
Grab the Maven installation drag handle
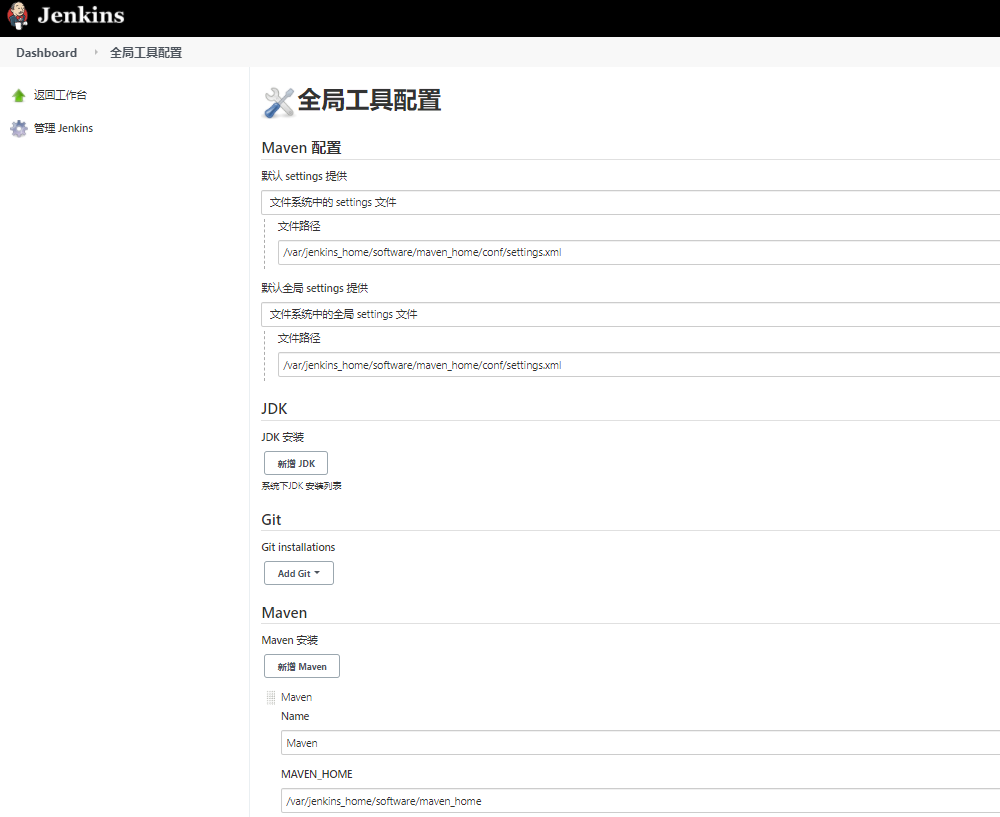tap(270, 698)
